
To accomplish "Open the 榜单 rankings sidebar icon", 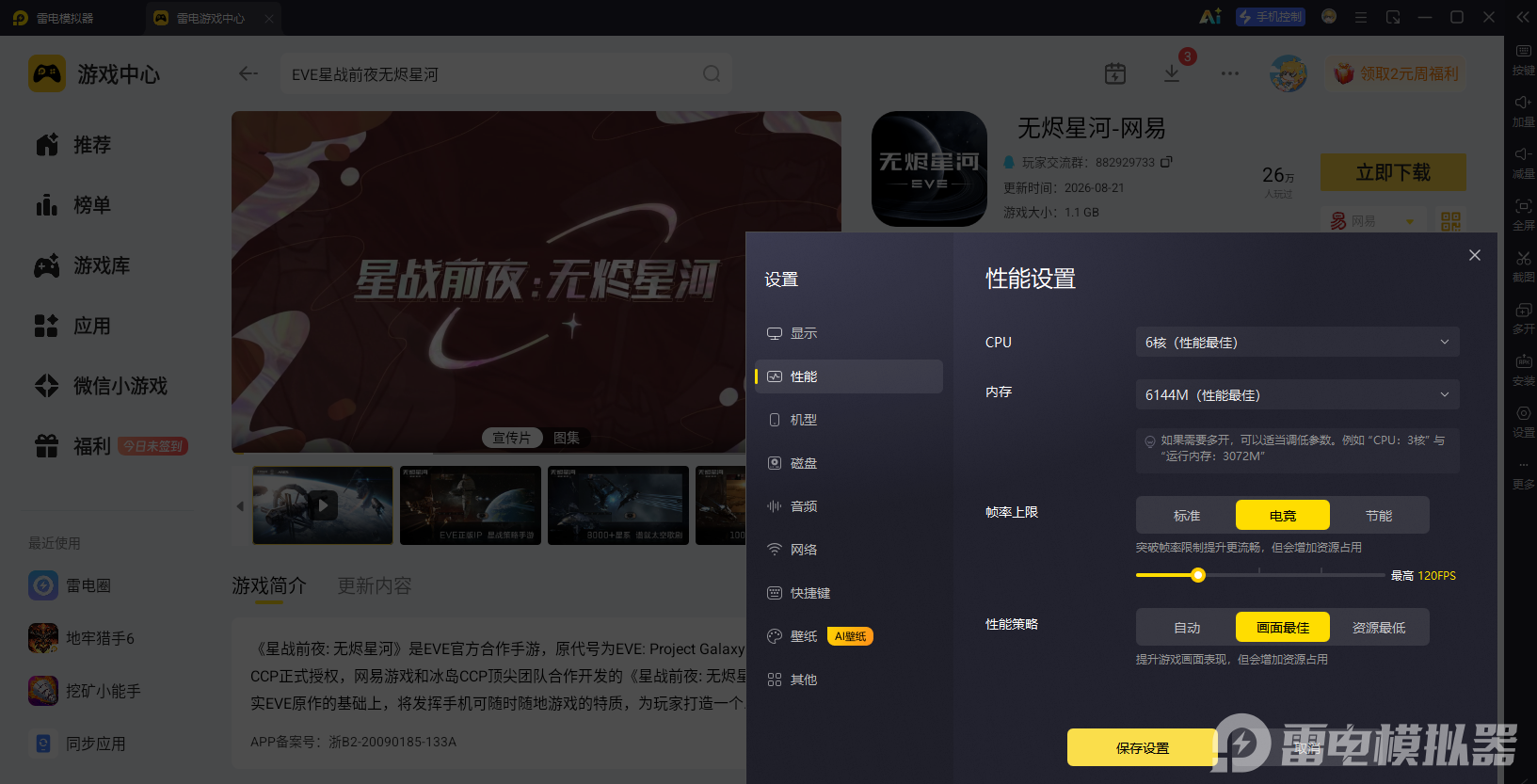I will [x=47, y=204].
